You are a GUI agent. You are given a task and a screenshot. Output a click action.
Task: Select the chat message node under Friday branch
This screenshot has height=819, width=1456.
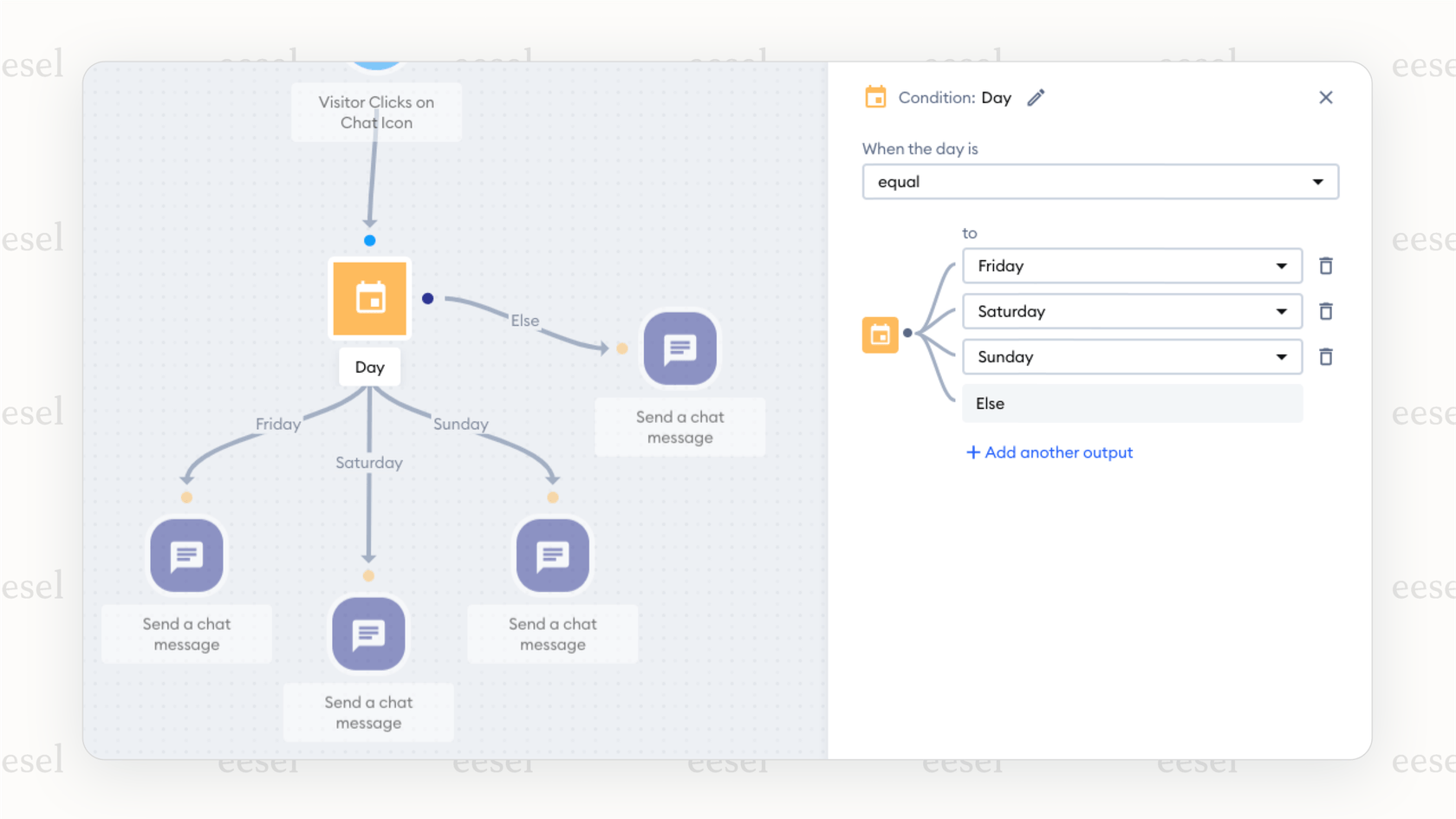tap(186, 556)
